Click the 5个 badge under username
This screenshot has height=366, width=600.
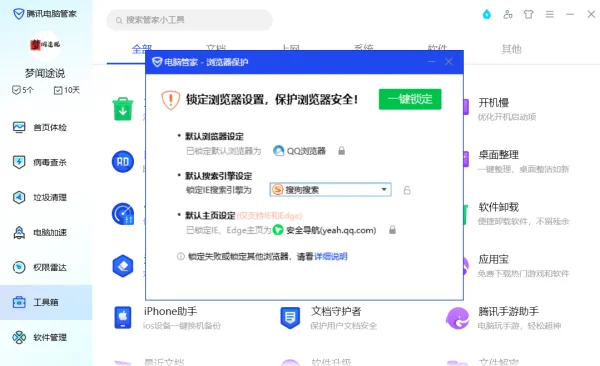click(23, 90)
